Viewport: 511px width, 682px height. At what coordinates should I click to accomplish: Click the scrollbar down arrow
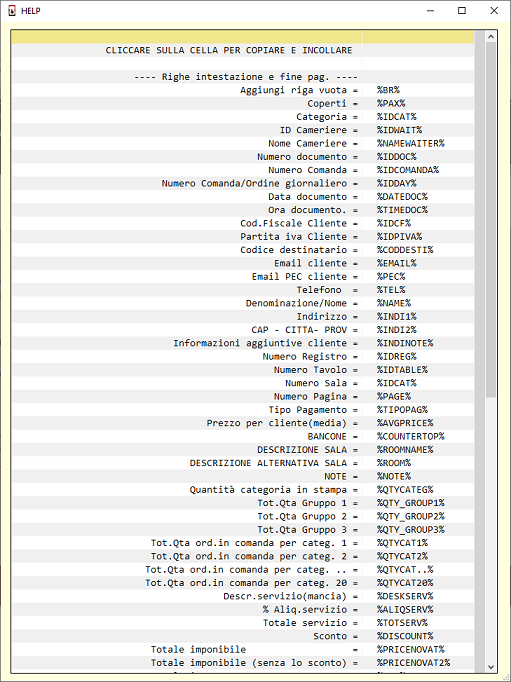[x=491, y=667]
